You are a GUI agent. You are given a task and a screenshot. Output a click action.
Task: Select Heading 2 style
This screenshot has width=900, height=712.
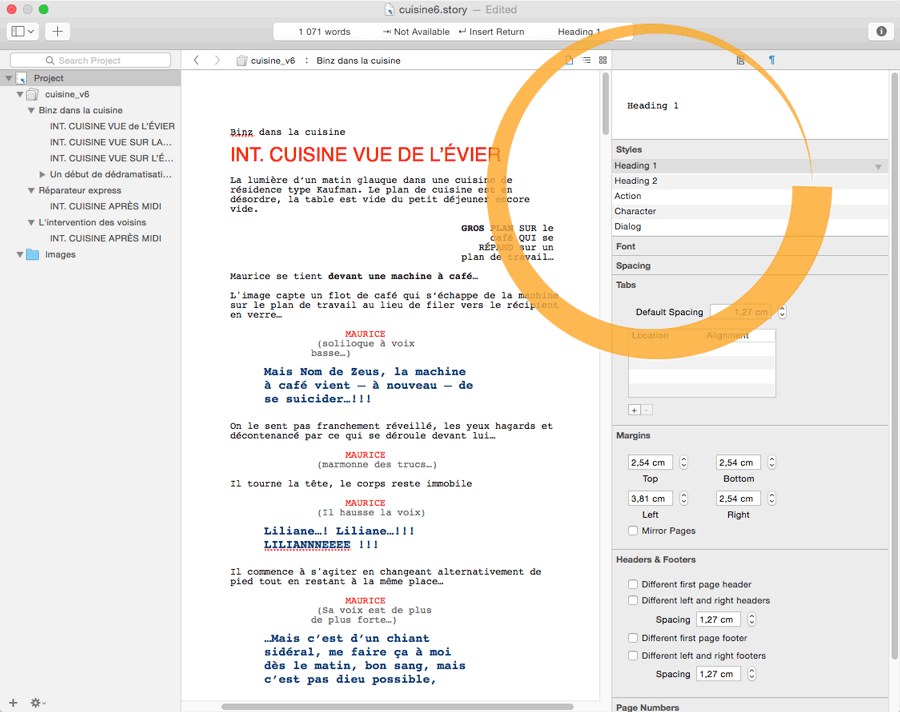750,181
